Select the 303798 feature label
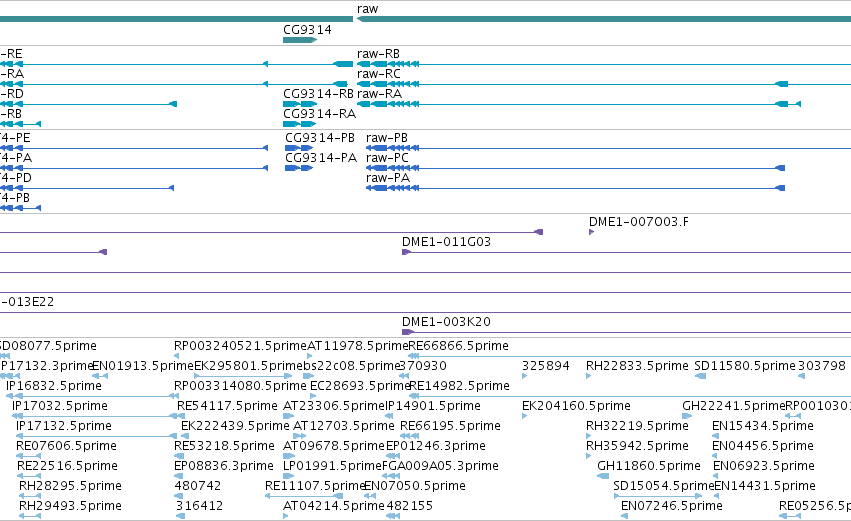This screenshot has height=521, width=851. [822, 366]
